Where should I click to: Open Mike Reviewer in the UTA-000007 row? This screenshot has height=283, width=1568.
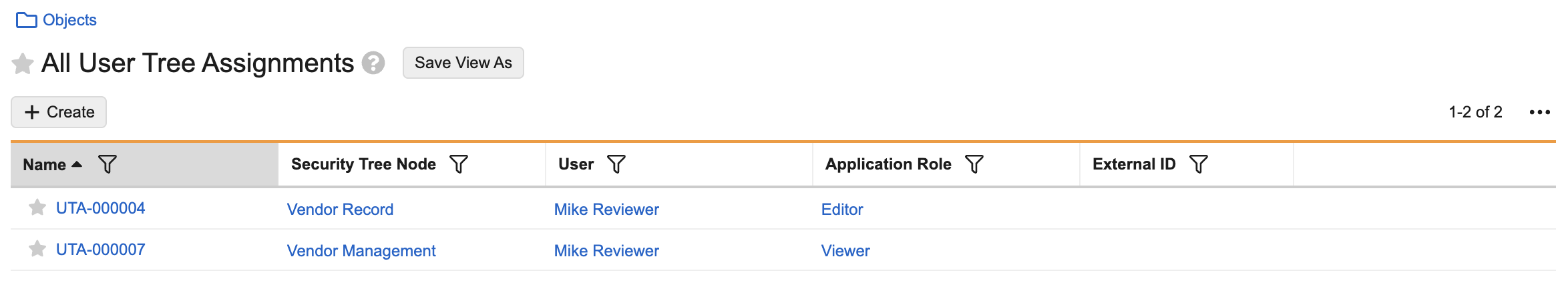[x=606, y=251]
